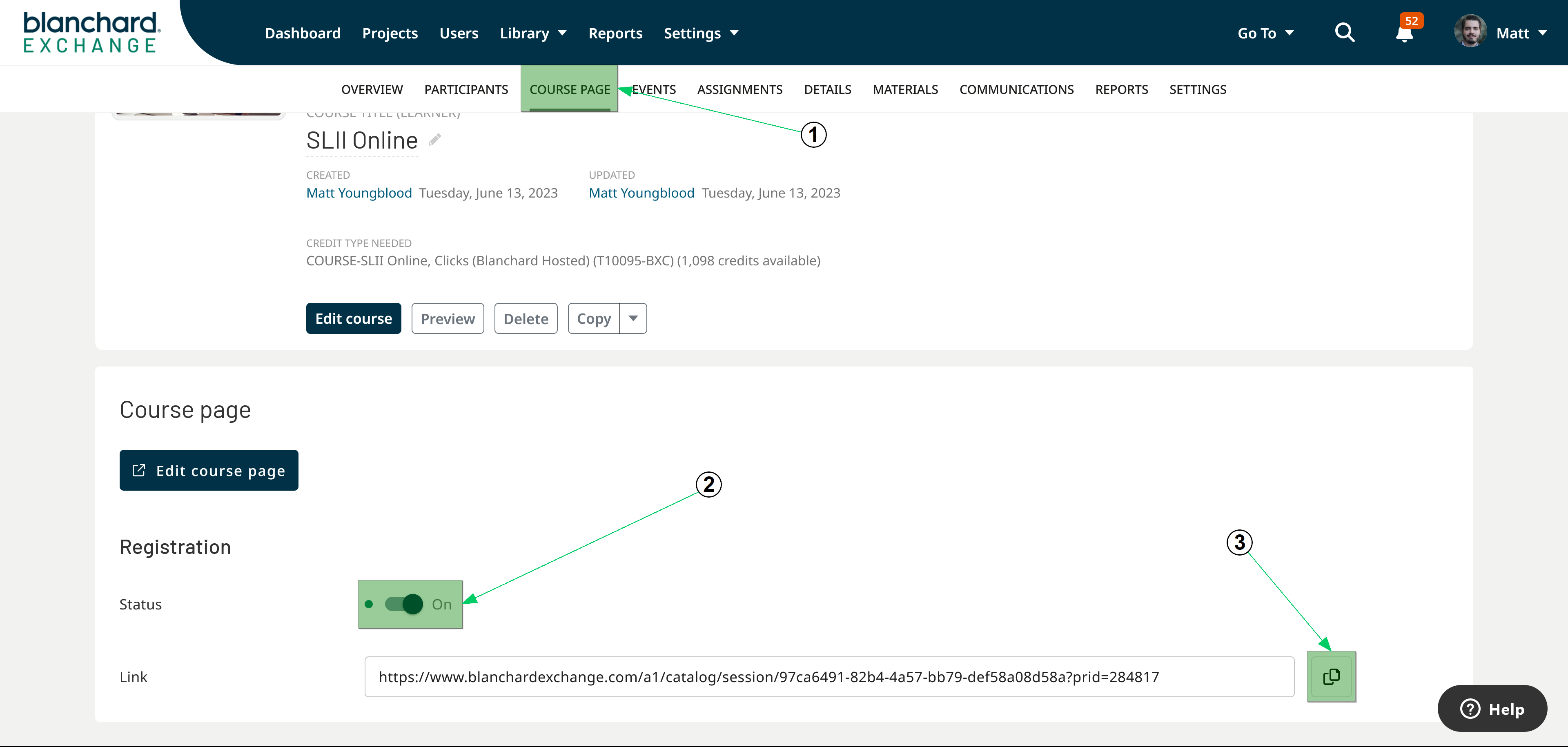This screenshot has height=747, width=1568.
Task: Edit the course title with pencil icon
Action: click(x=433, y=139)
